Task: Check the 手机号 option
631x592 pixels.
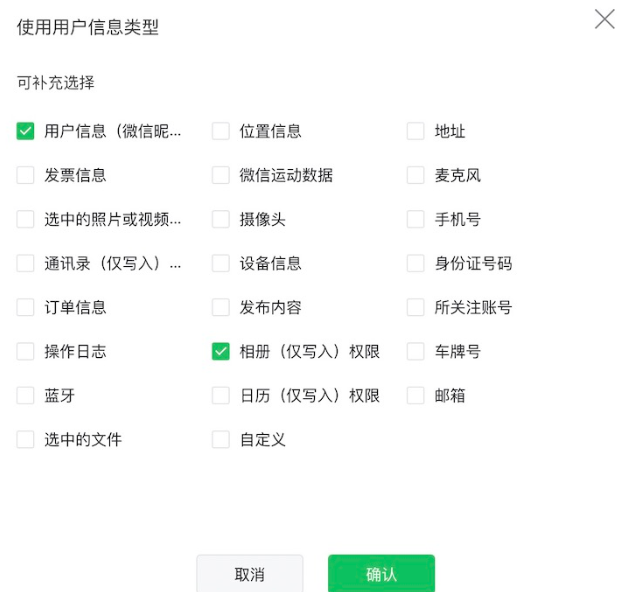Action: [416, 219]
